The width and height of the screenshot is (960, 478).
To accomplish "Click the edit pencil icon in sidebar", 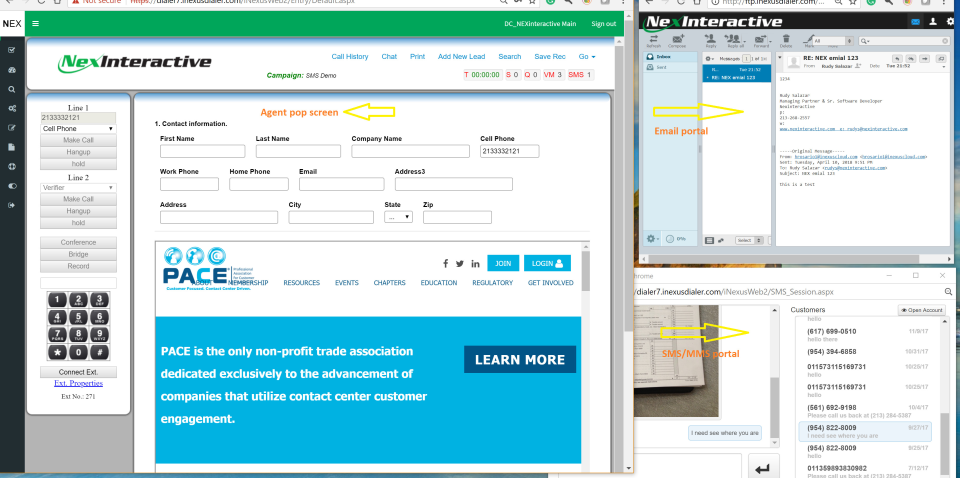I will coord(12,128).
